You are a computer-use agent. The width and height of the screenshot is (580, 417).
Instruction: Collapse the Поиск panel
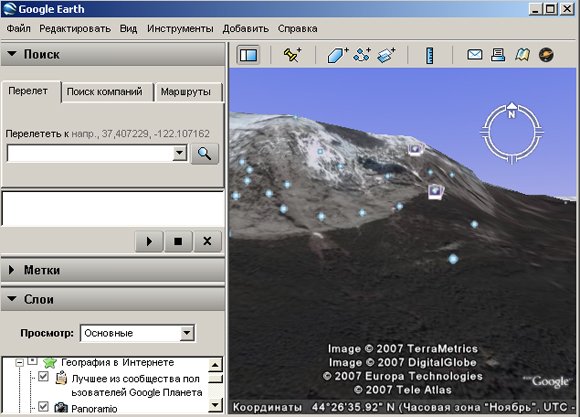(12, 54)
